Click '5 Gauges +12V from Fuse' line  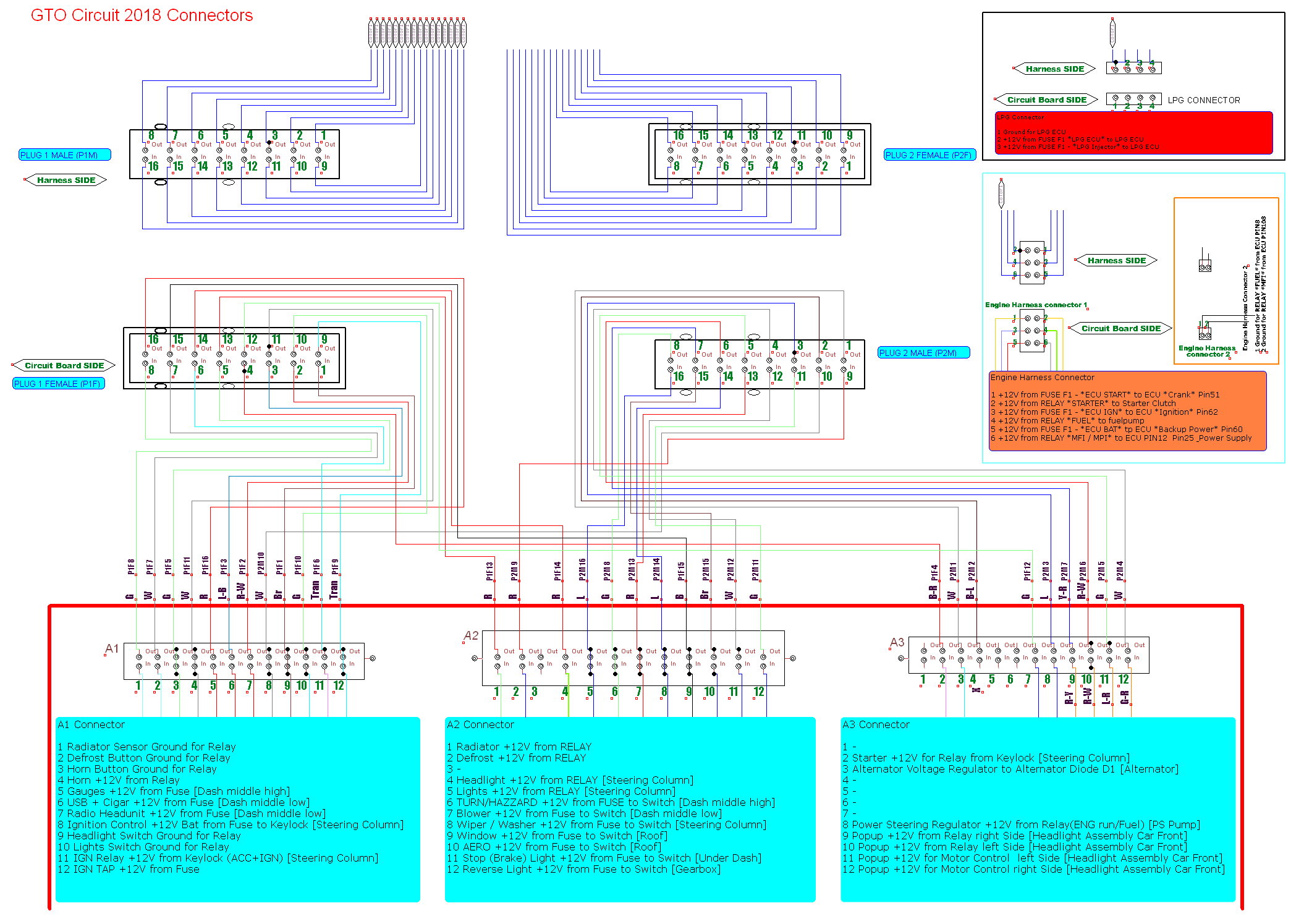[x=174, y=792]
